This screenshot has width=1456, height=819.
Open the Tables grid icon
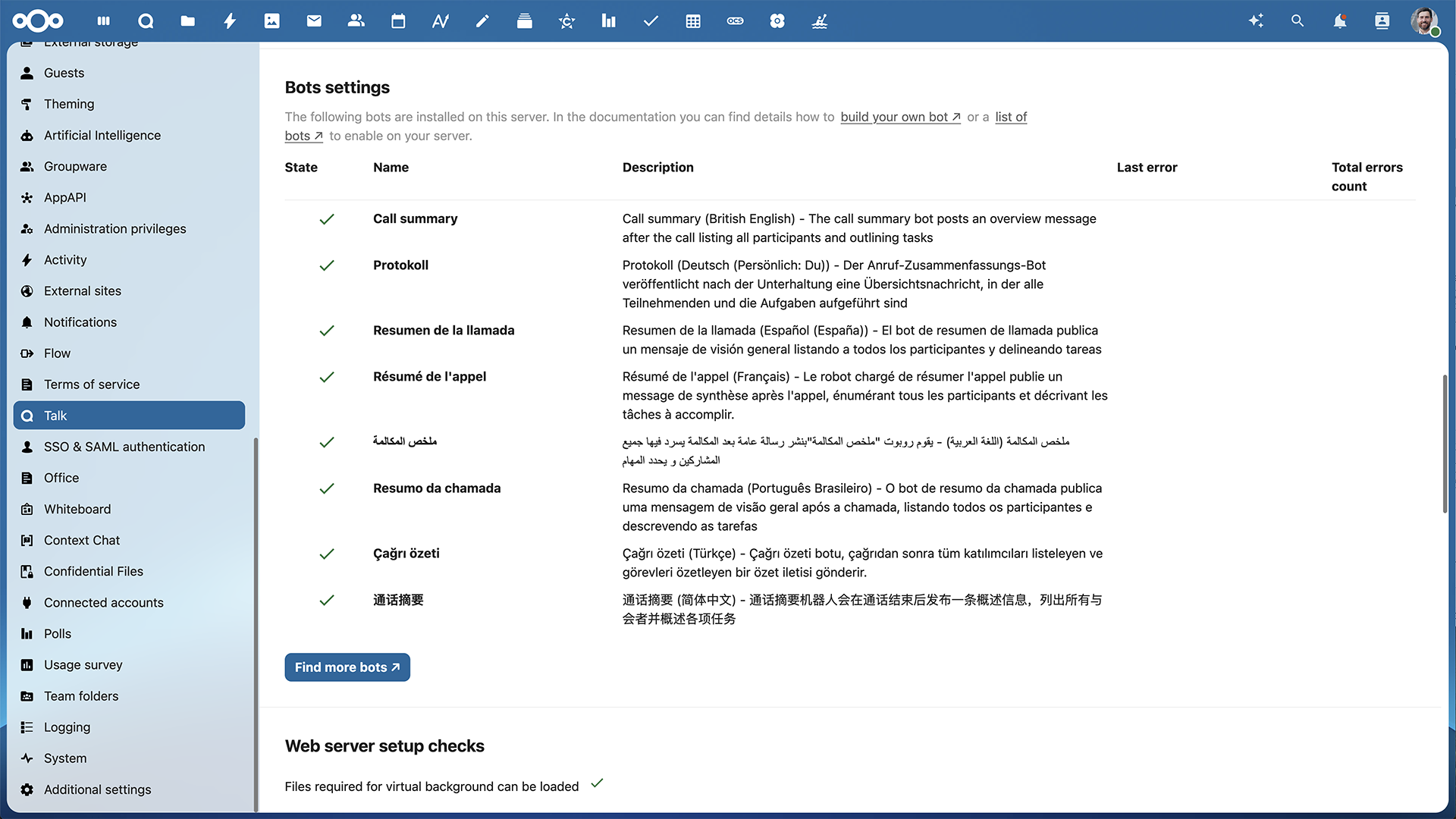point(693,21)
